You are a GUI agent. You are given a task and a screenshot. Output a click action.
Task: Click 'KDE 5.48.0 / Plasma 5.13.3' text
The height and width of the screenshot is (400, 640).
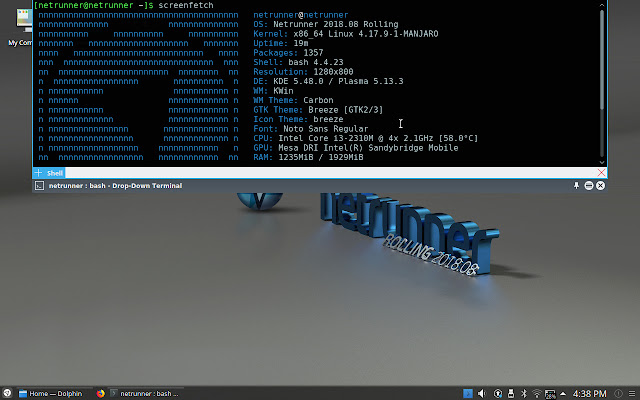coord(338,81)
